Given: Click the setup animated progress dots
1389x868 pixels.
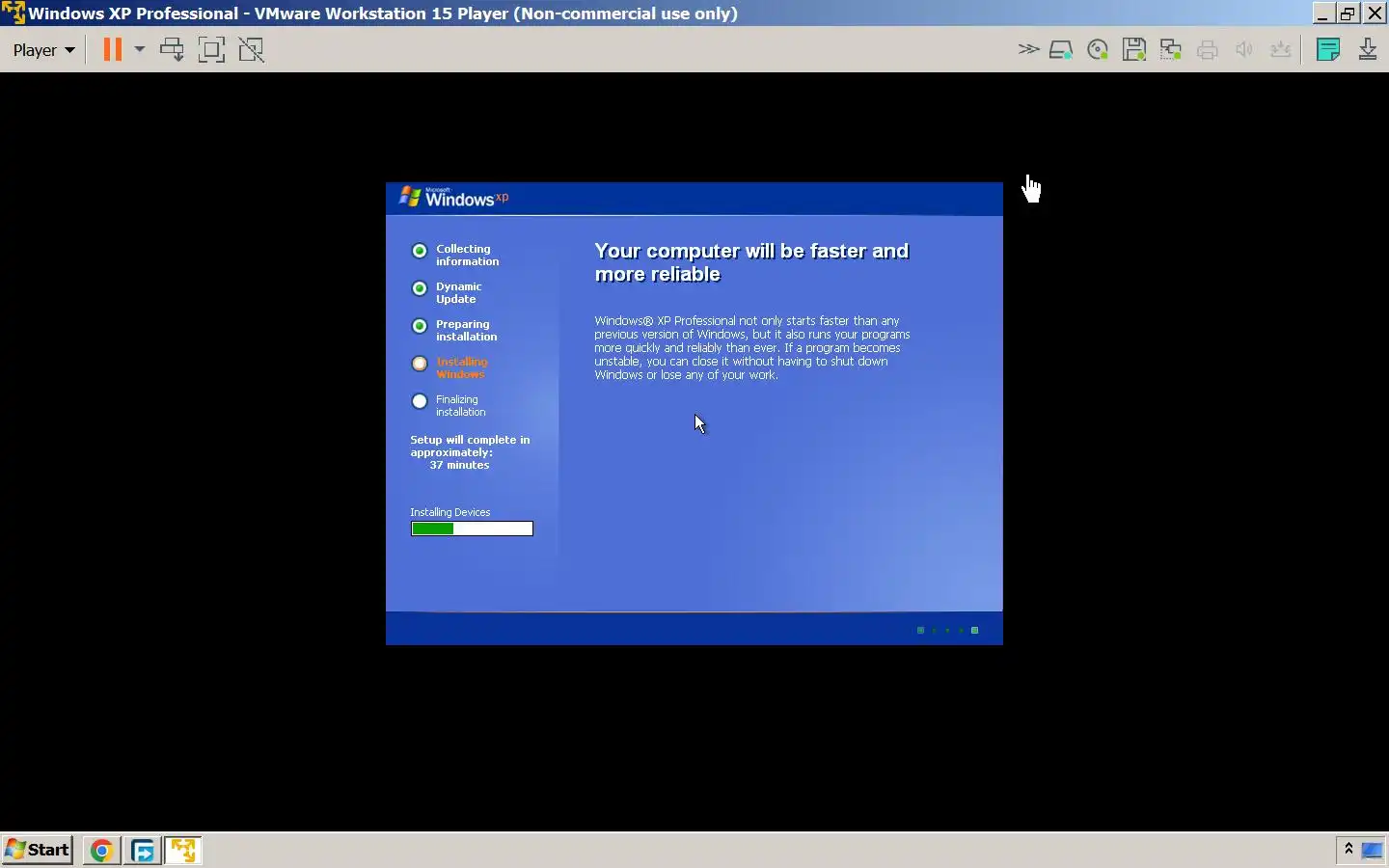Looking at the screenshot, I should point(948,631).
